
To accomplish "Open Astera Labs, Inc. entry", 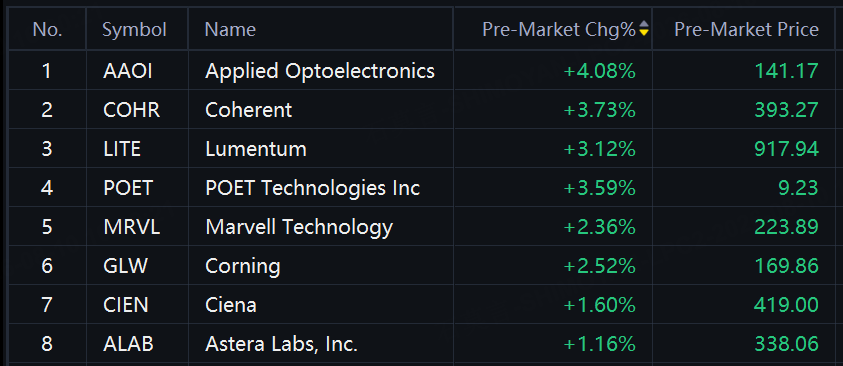I will [281, 344].
